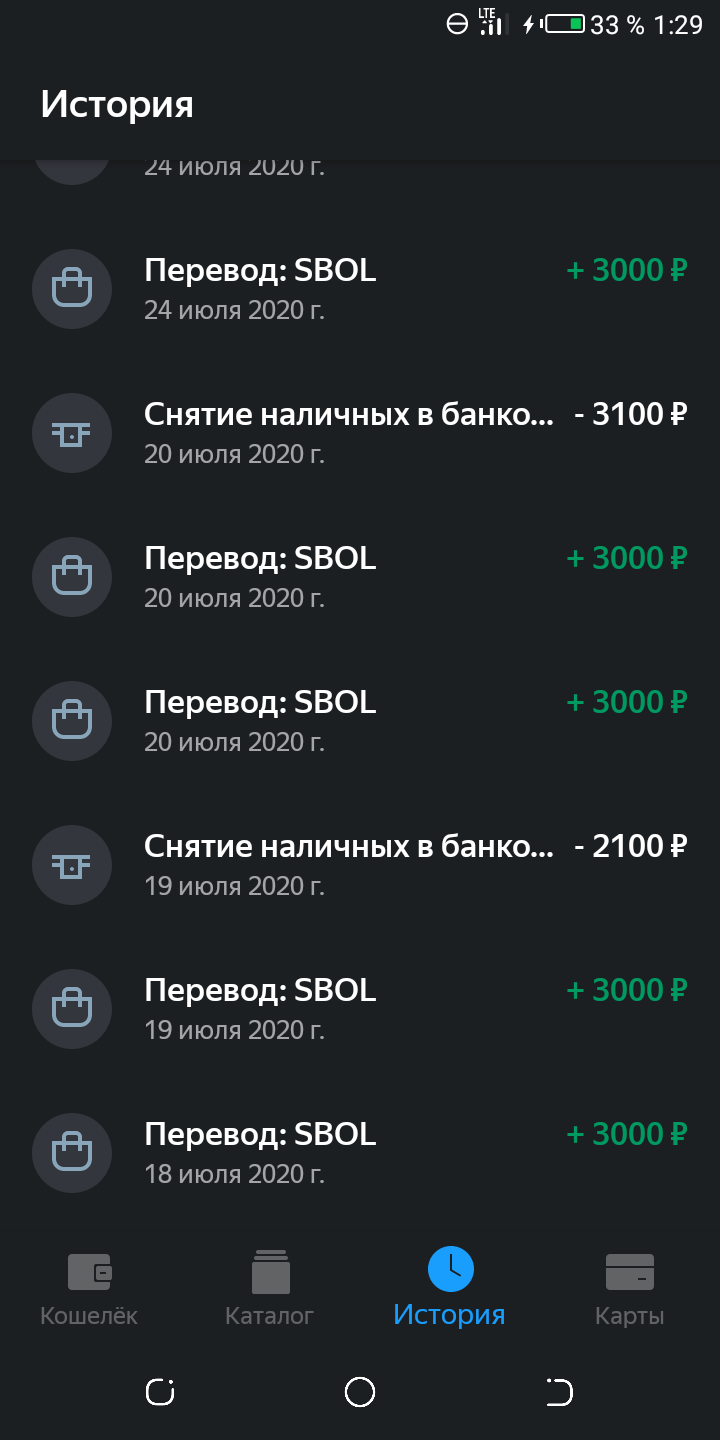Tap the shopping bag icon of the 19 июля SBOL transfer

[72, 1009]
